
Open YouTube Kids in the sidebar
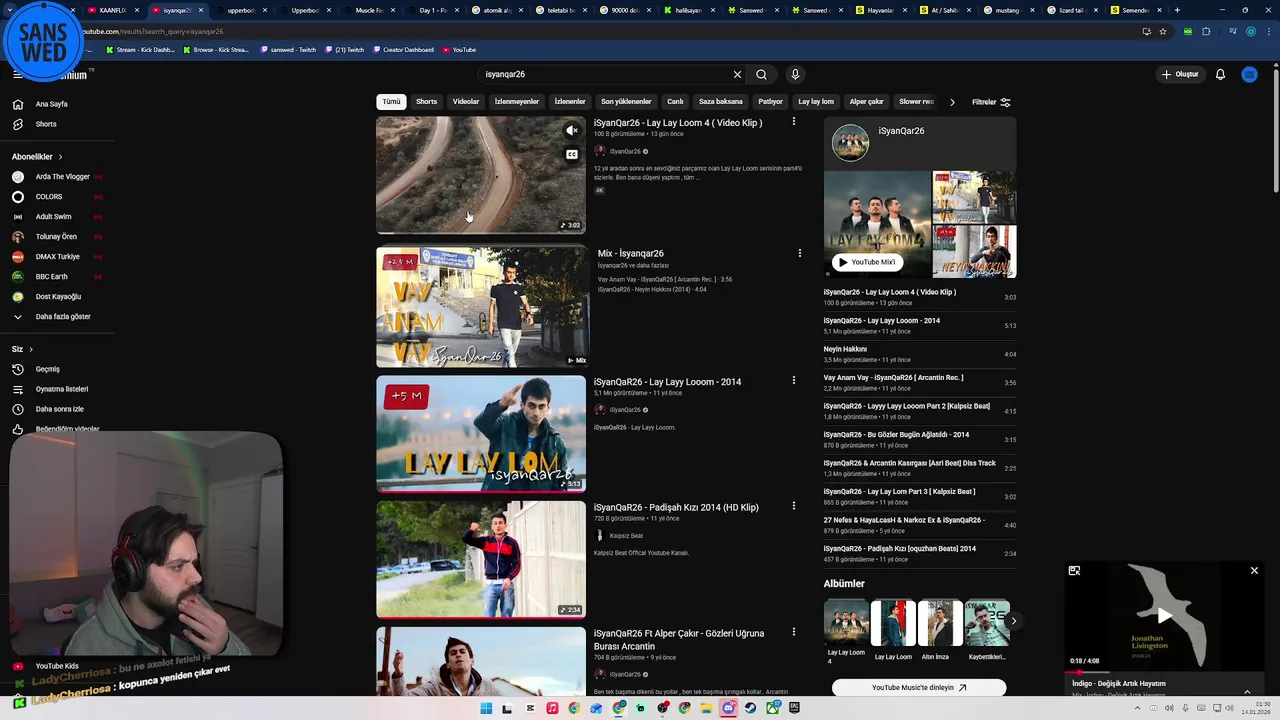click(x=56, y=666)
